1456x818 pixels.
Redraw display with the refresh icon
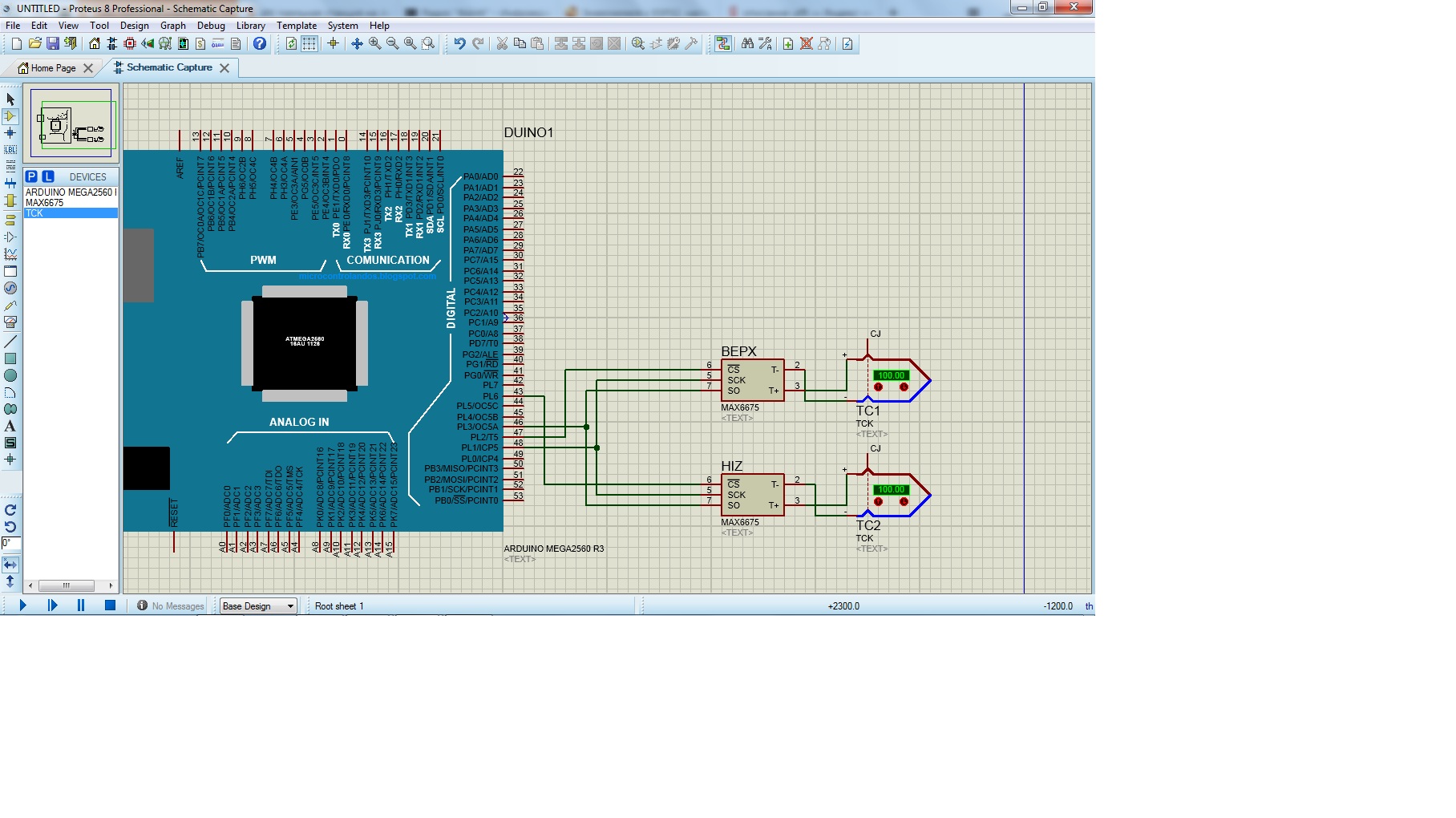(292, 43)
